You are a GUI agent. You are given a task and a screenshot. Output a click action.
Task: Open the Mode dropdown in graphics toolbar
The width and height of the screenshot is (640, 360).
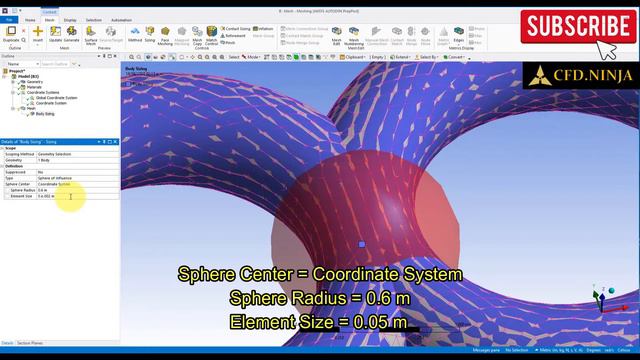click(251, 57)
